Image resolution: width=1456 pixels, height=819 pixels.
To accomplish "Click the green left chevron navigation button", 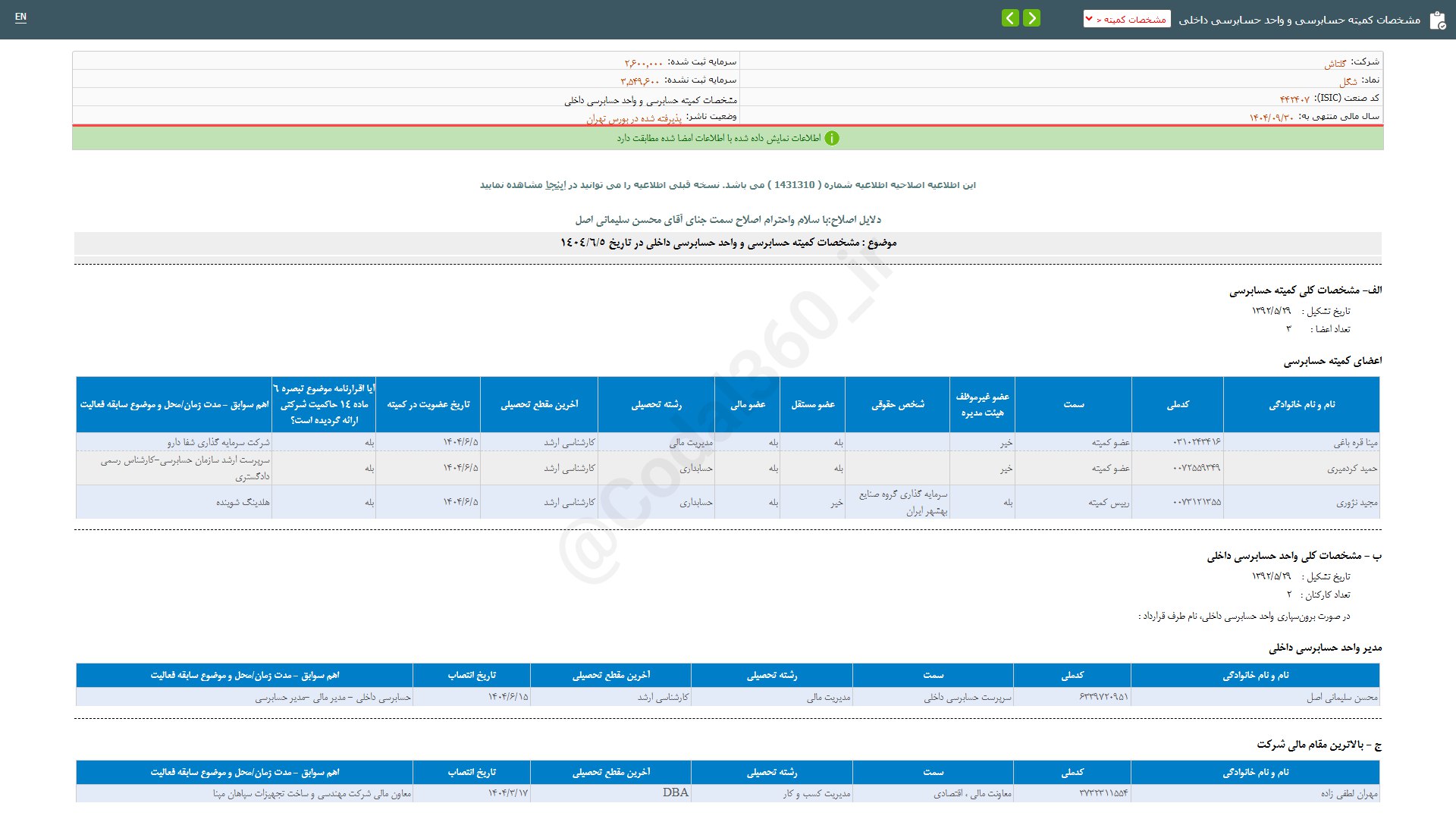I will (1010, 18).
